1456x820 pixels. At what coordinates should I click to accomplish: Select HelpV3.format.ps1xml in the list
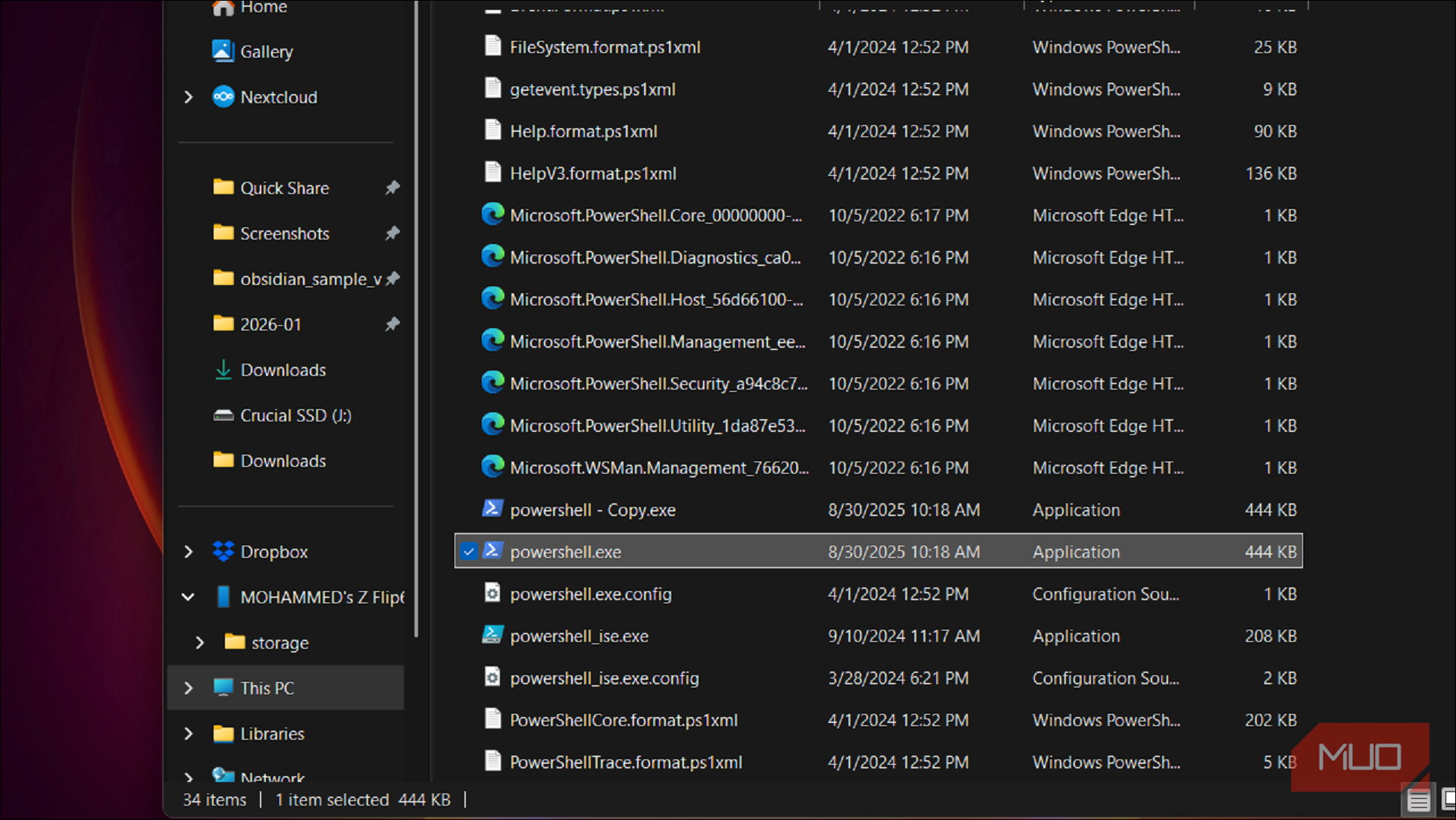878,173
